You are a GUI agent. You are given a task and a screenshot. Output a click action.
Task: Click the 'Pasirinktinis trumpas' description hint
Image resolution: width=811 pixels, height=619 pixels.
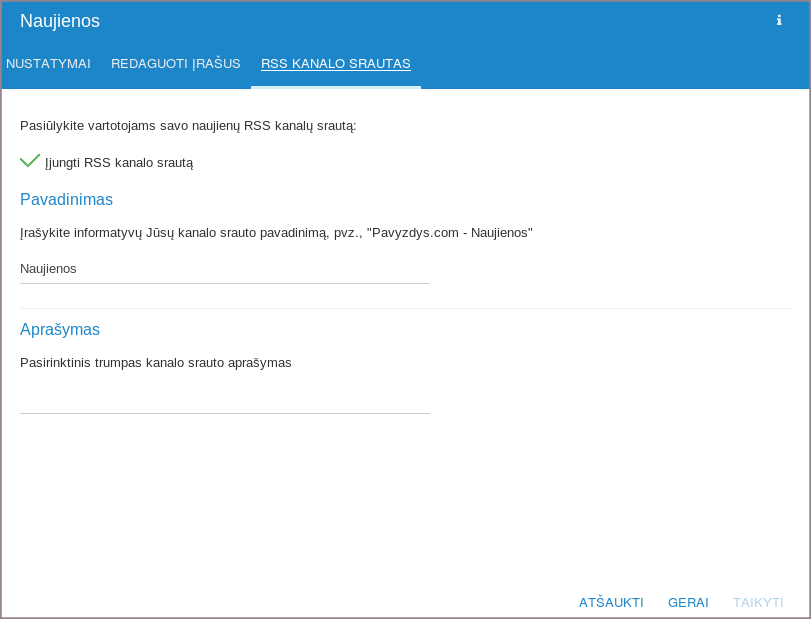(x=156, y=362)
